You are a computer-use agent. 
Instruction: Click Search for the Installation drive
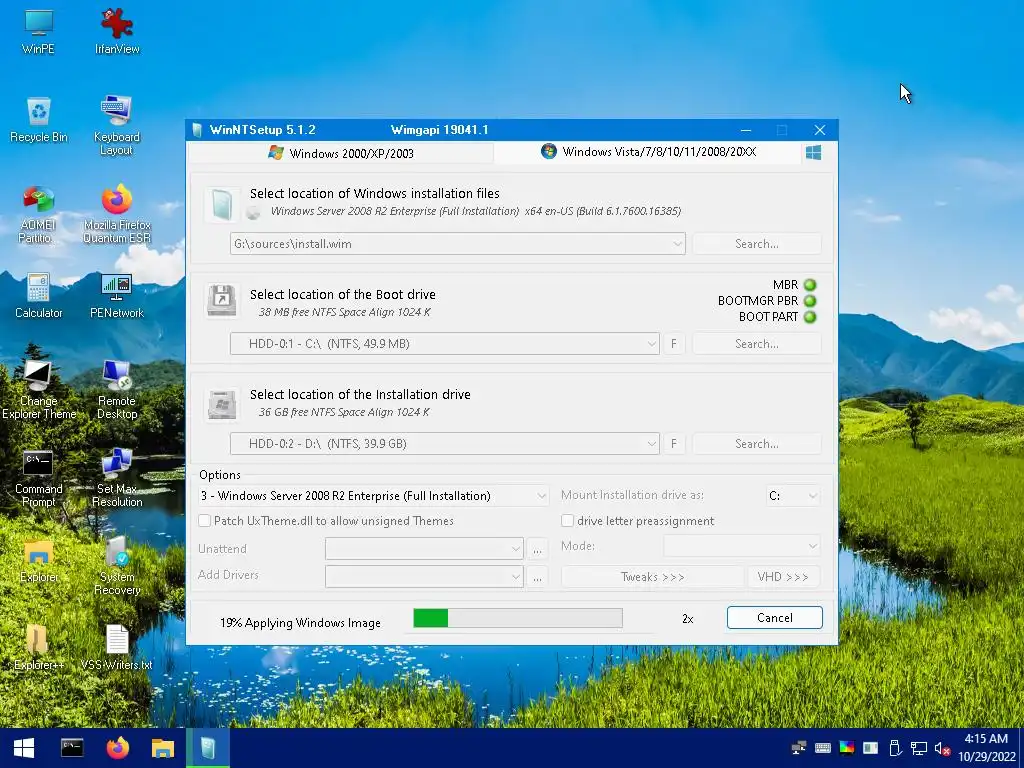coord(756,443)
